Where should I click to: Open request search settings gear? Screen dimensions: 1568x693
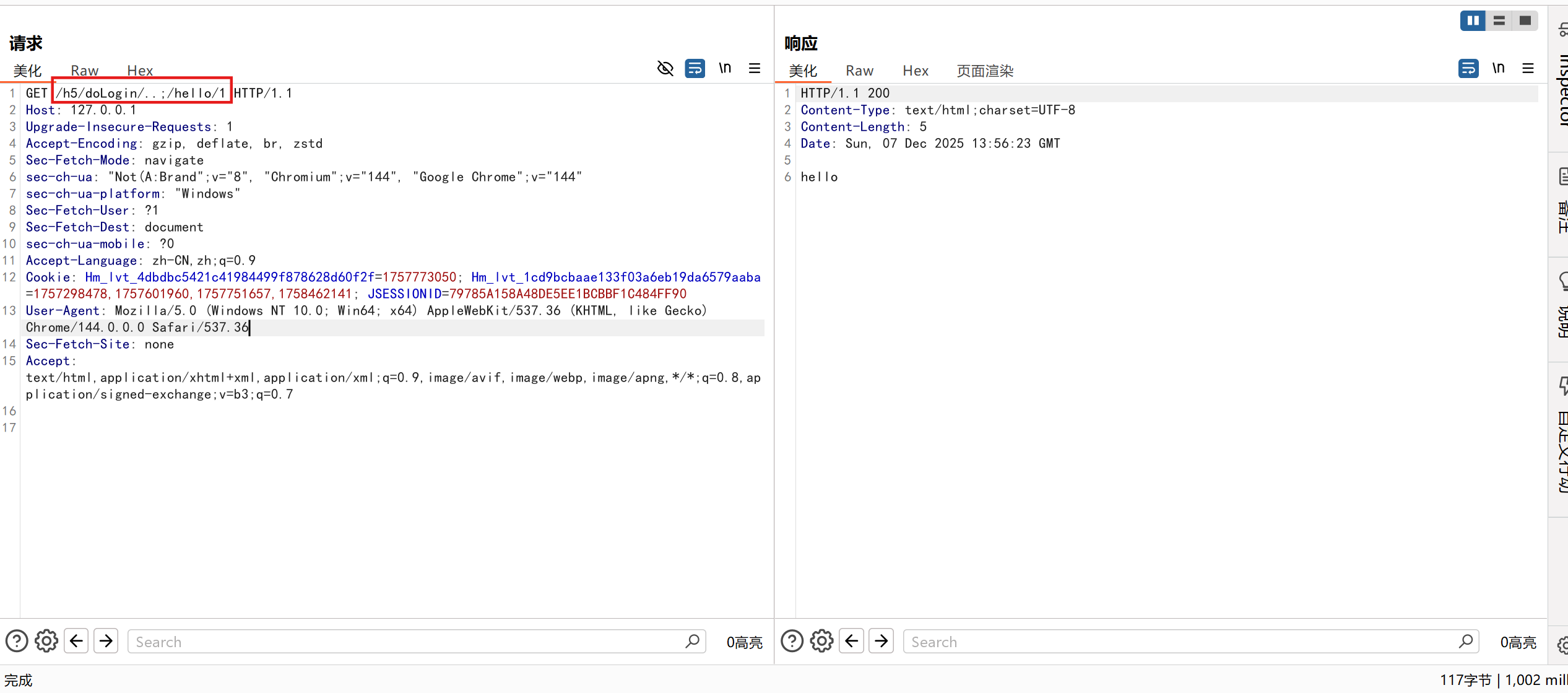click(x=46, y=641)
